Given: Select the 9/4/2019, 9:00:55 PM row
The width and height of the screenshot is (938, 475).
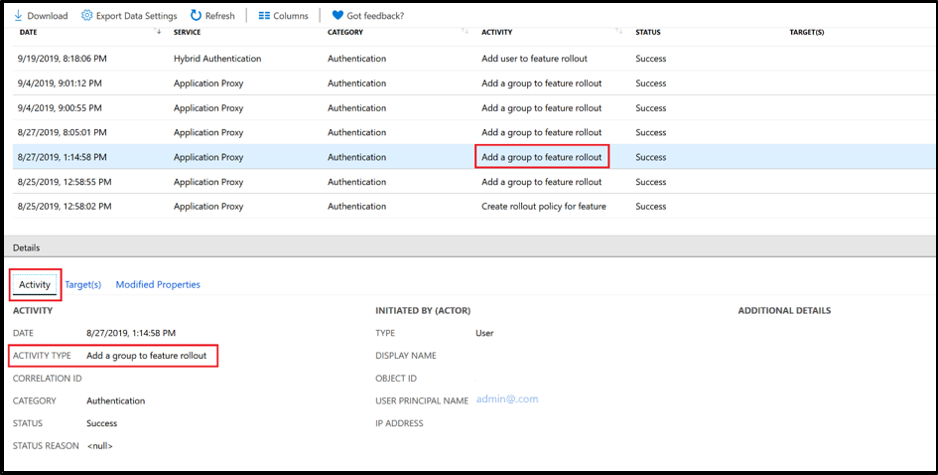Looking at the screenshot, I should coord(472,108).
